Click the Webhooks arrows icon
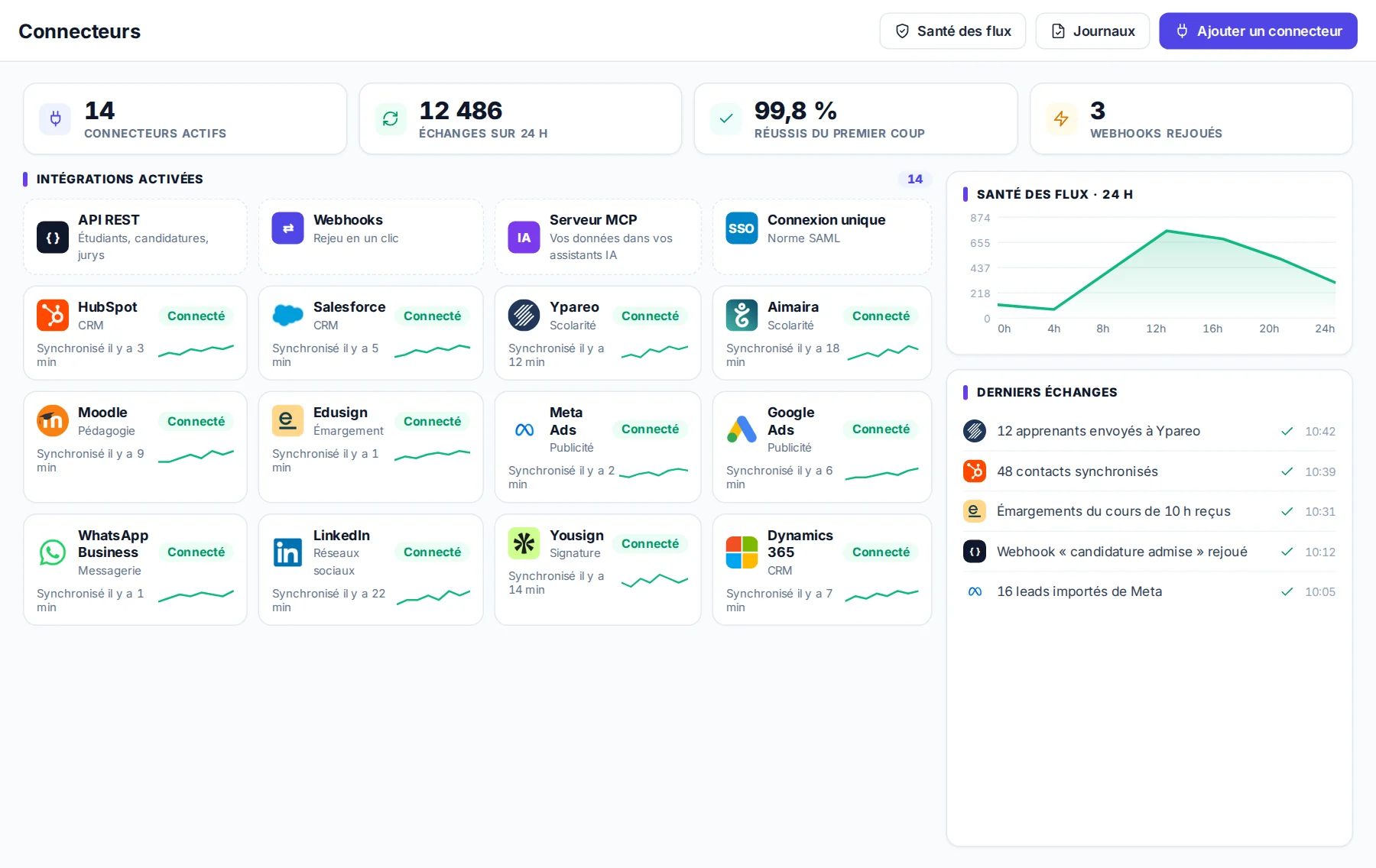The height and width of the screenshot is (868, 1376). 288,228
